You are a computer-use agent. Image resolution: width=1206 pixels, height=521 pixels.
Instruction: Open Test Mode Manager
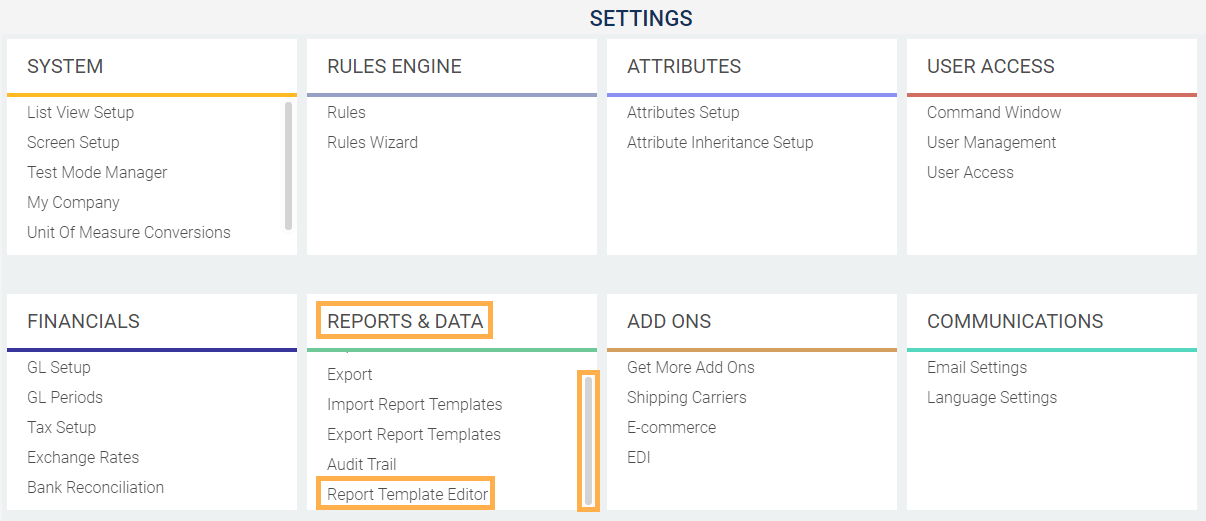click(97, 173)
